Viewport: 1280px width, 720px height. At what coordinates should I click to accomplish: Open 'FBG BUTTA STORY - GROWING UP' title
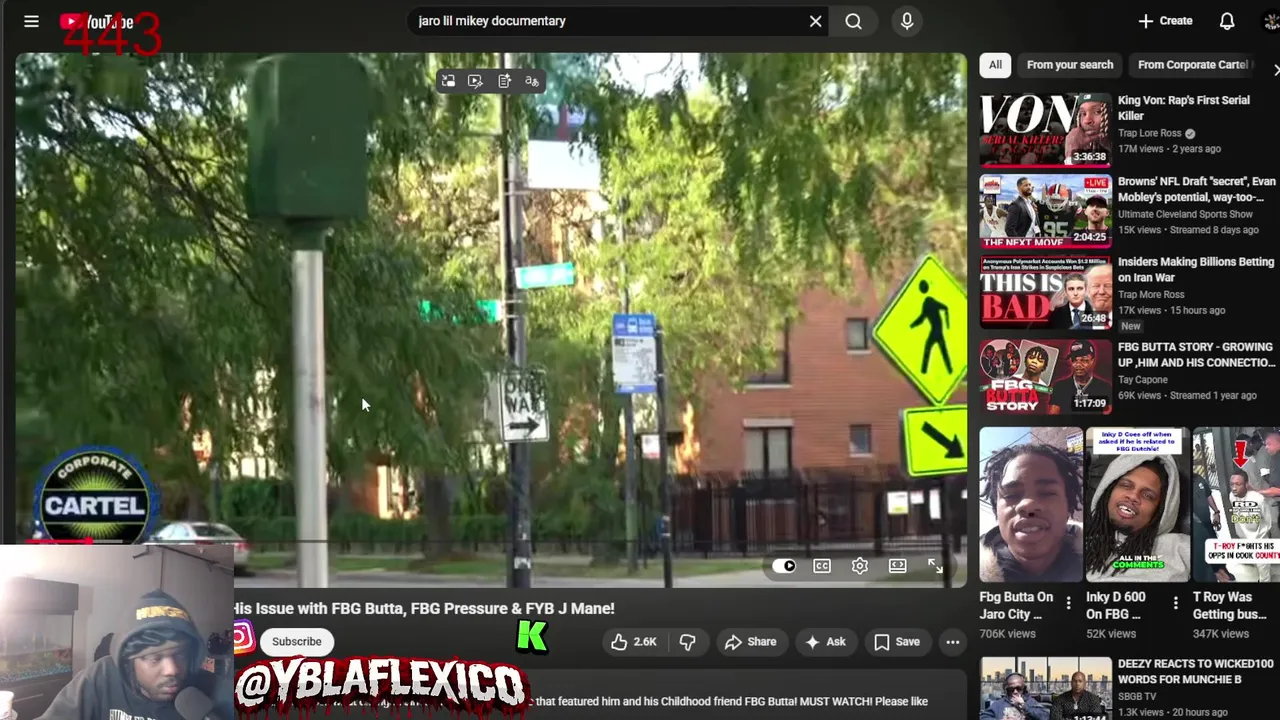[1196, 355]
